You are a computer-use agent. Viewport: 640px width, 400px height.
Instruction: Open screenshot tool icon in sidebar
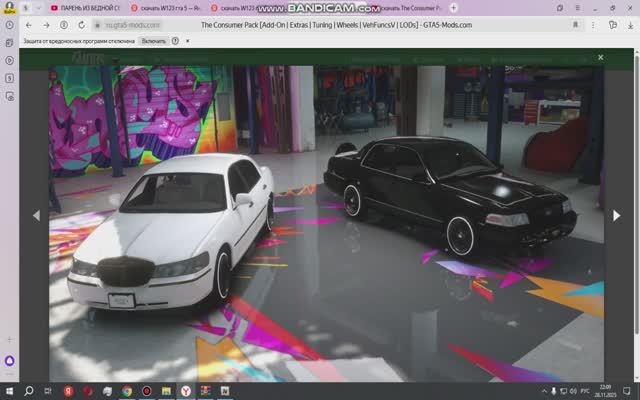pyautogui.click(x=9, y=96)
